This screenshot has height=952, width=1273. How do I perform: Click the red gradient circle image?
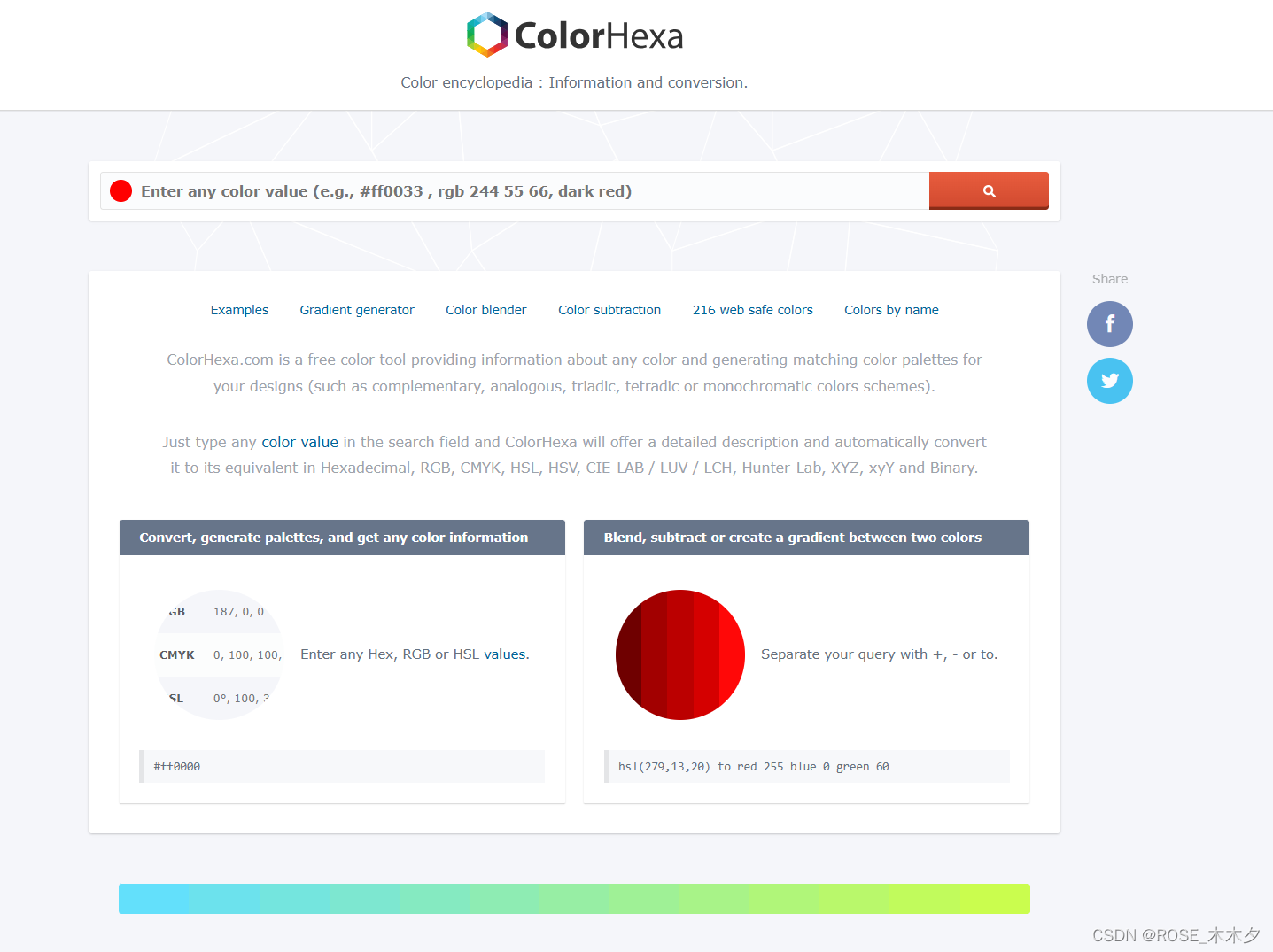(680, 654)
